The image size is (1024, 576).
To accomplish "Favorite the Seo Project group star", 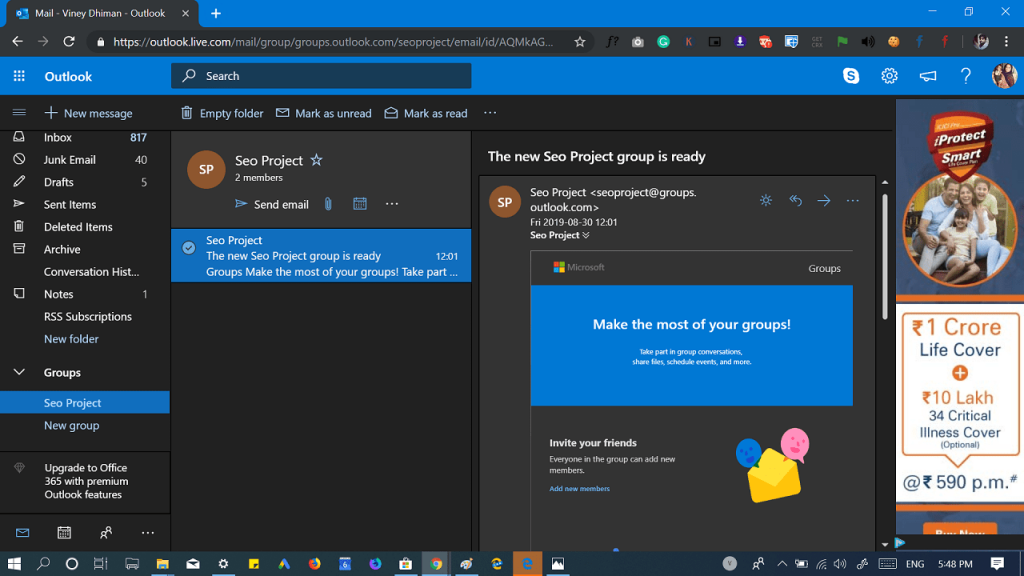I will (316, 160).
